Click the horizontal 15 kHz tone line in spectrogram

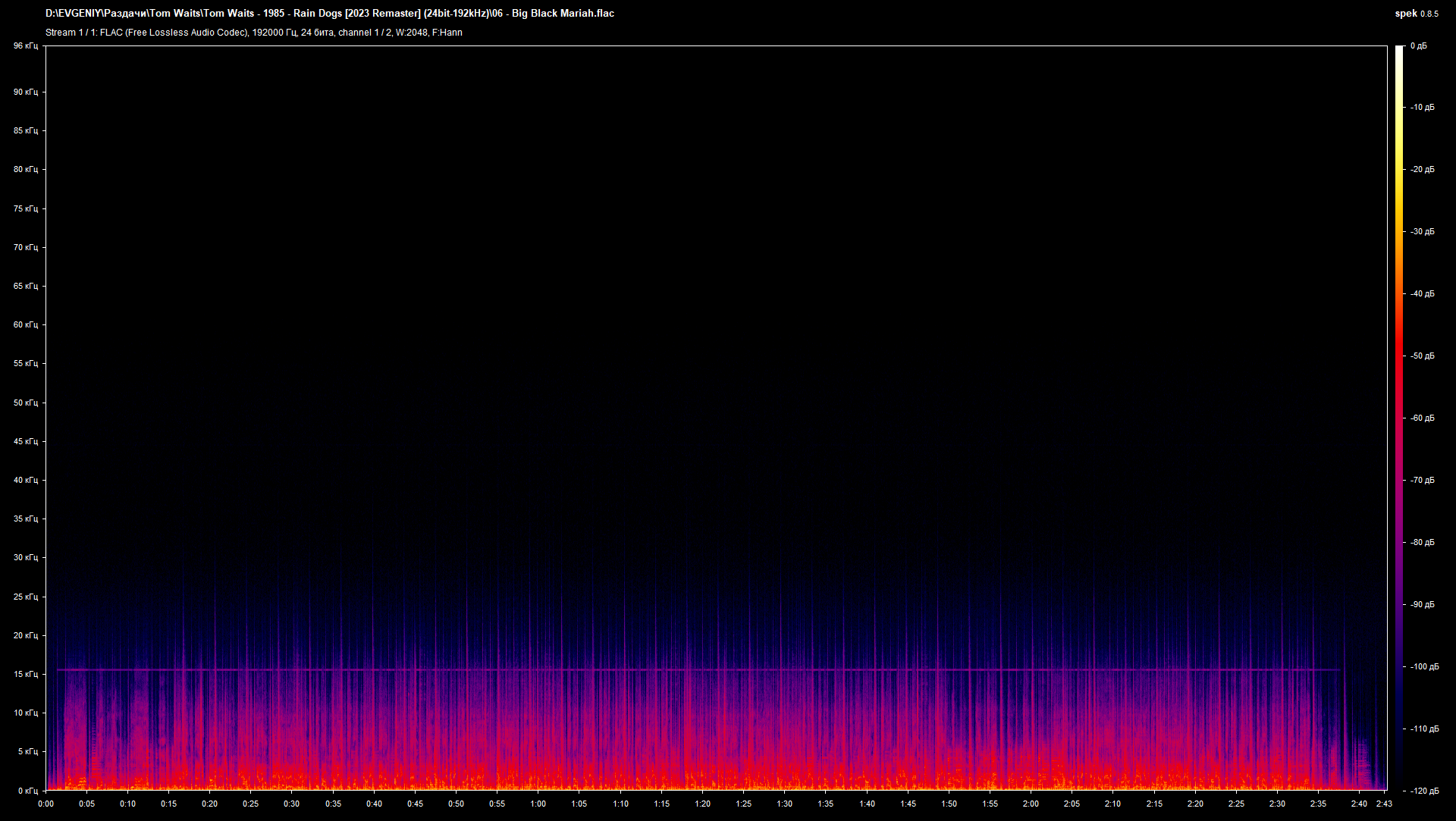tap(698, 669)
